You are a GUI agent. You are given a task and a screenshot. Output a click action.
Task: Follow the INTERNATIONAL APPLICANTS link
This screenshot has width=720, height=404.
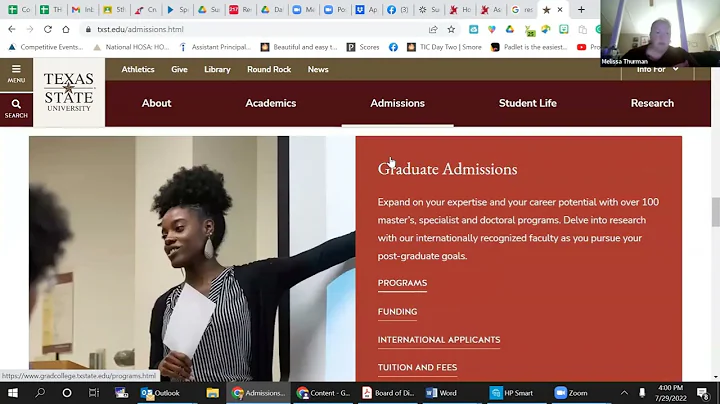point(439,340)
